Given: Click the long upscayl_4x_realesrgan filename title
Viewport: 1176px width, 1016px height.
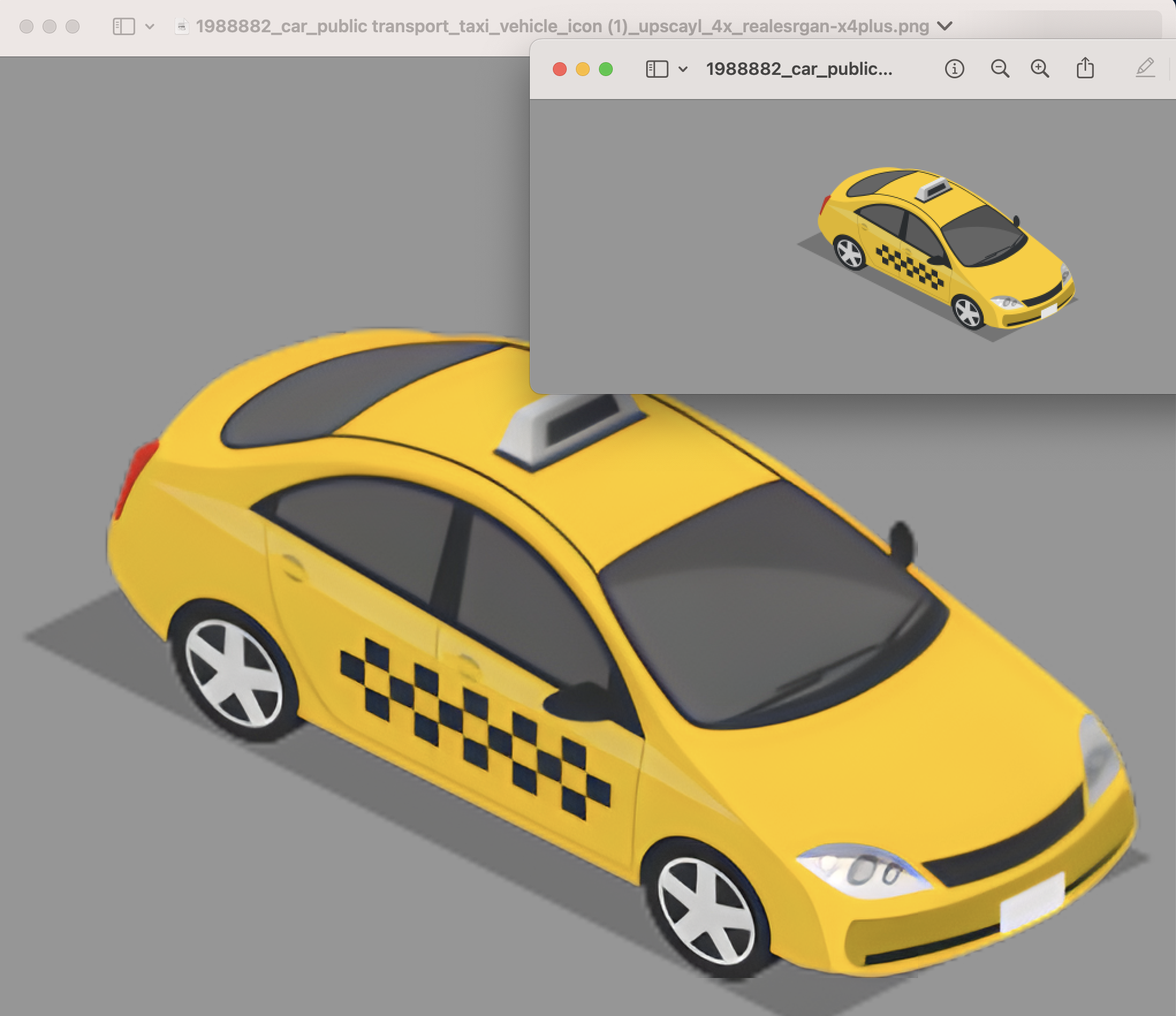Looking at the screenshot, I should (x=562, y=26).
